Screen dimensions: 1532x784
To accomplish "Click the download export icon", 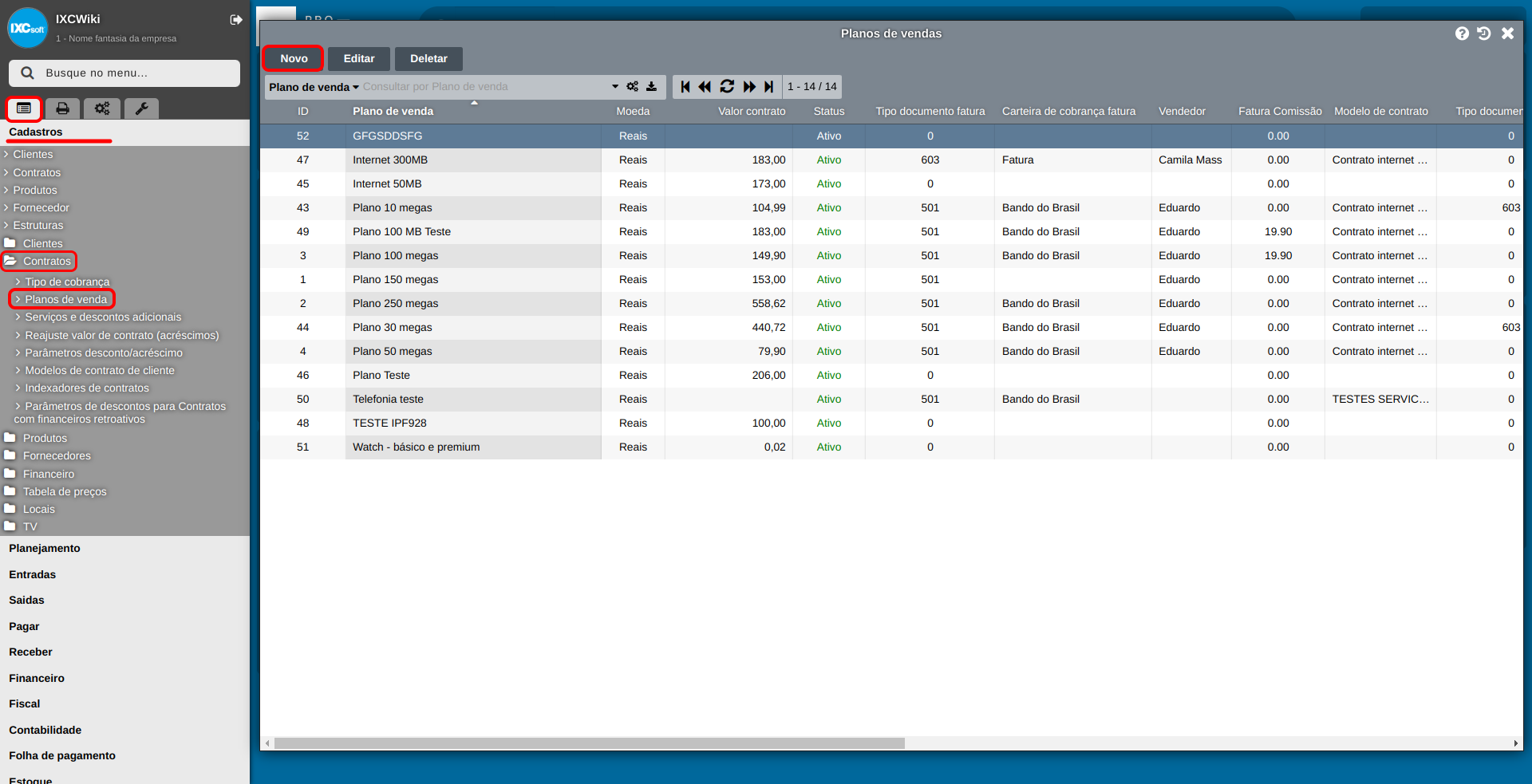I will [x=651, y=86].
